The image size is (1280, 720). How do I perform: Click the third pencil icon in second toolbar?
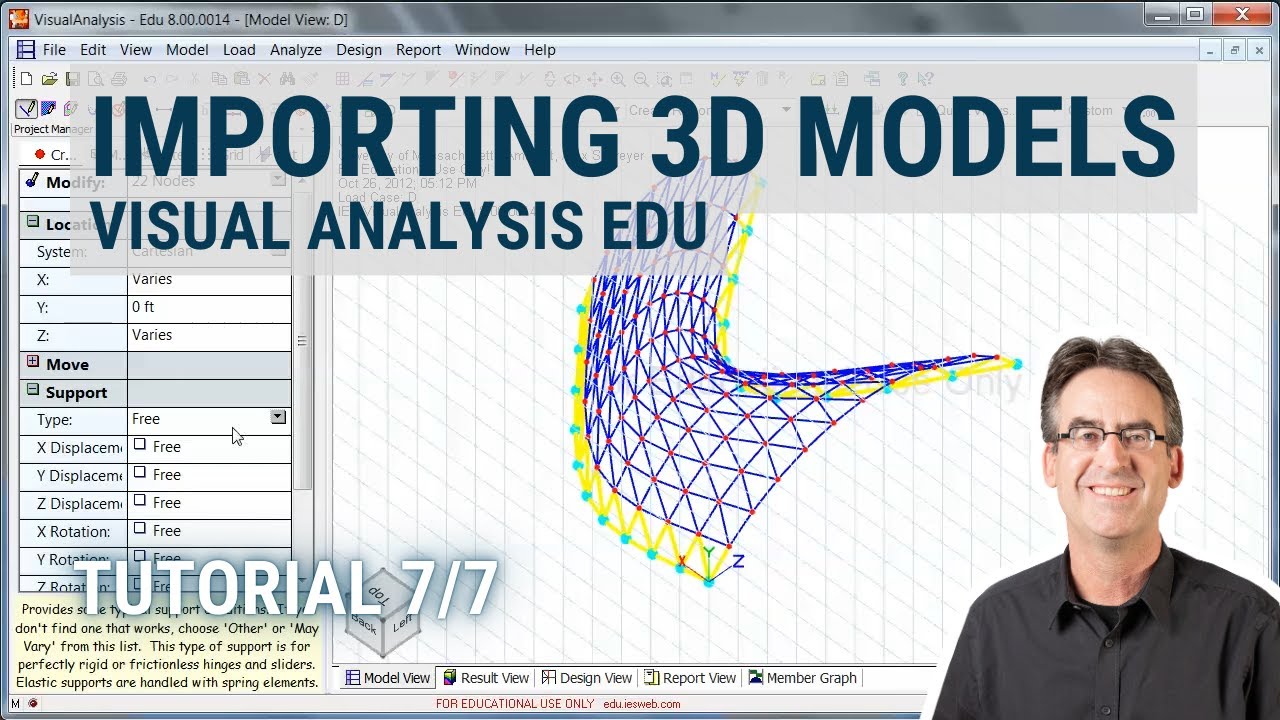(70, 108)
